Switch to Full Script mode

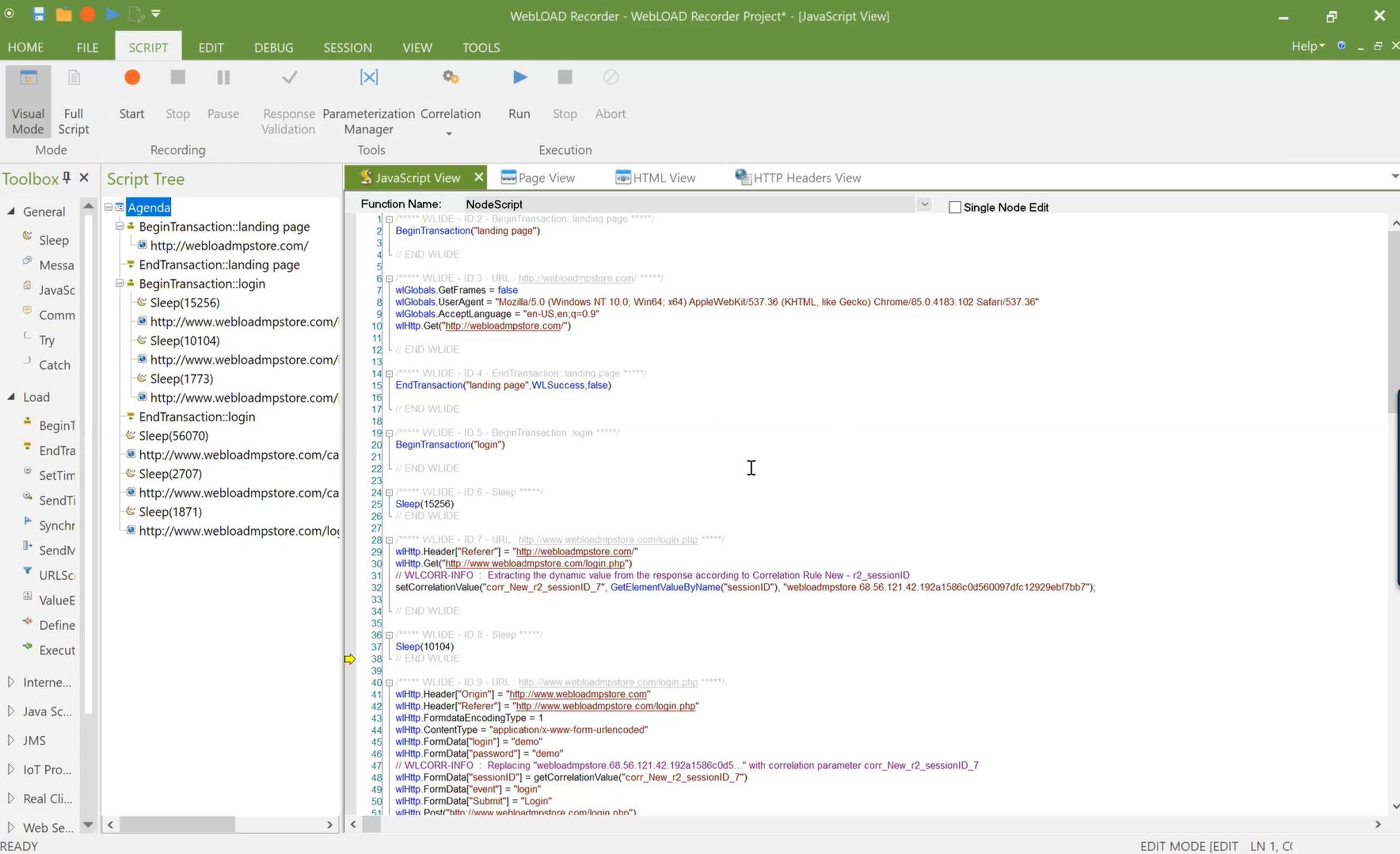click(74, 101)
